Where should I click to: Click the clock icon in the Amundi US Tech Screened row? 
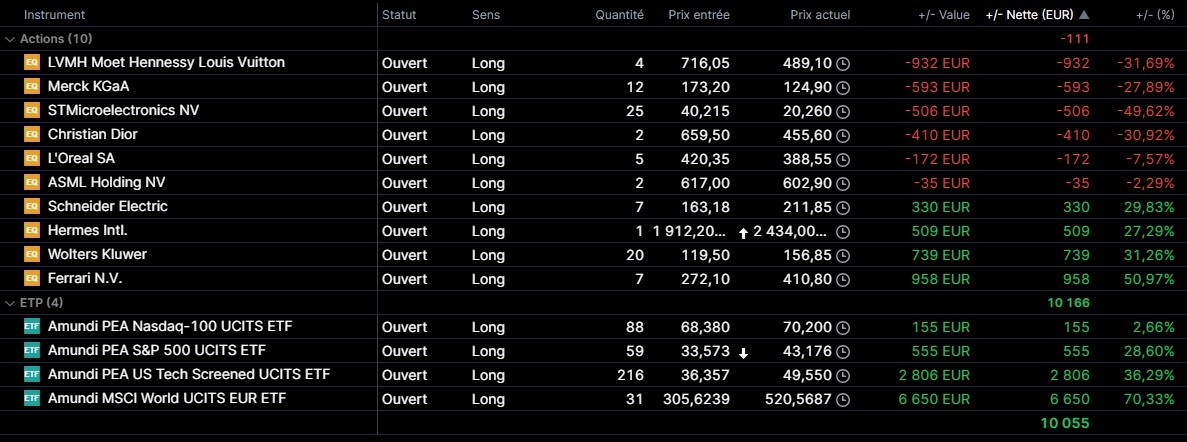point(842,375)
